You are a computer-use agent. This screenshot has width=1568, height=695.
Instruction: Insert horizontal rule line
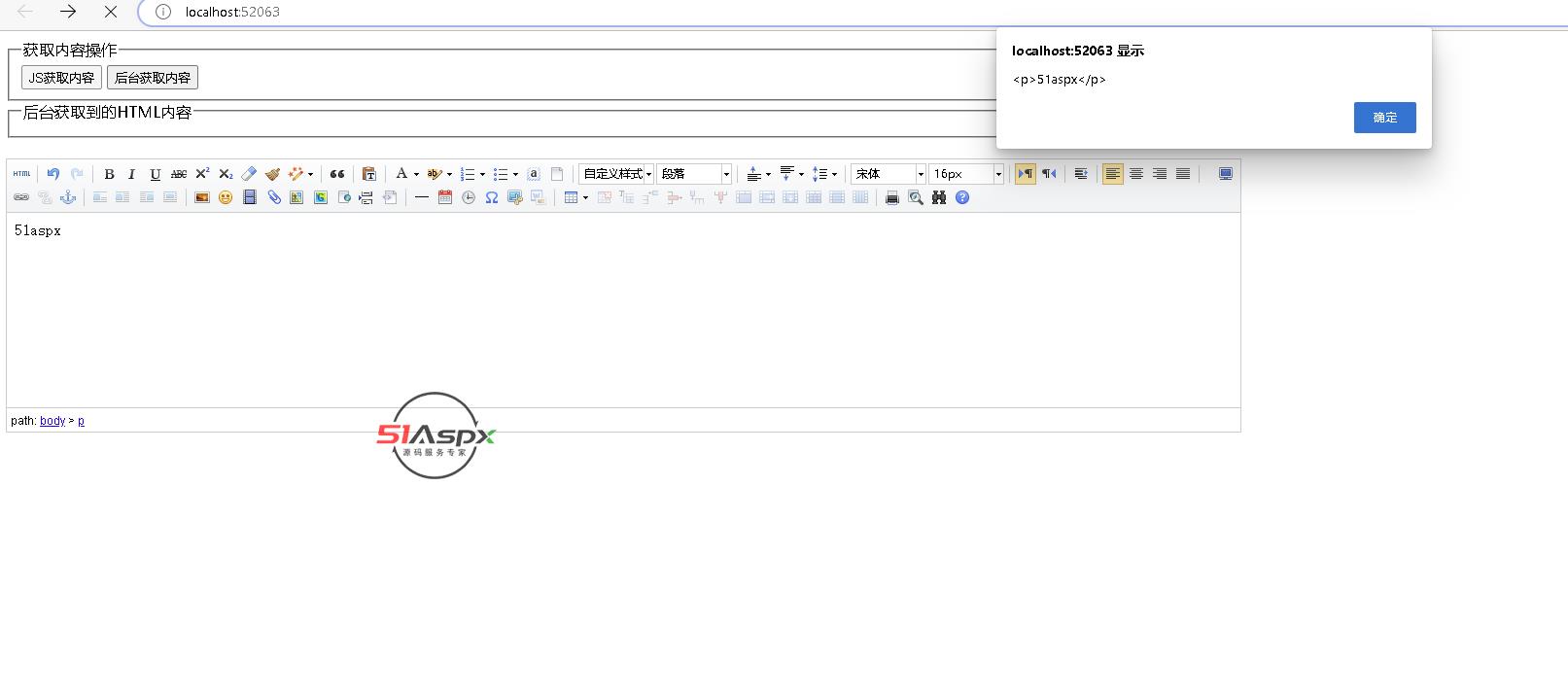pos(422,197)
